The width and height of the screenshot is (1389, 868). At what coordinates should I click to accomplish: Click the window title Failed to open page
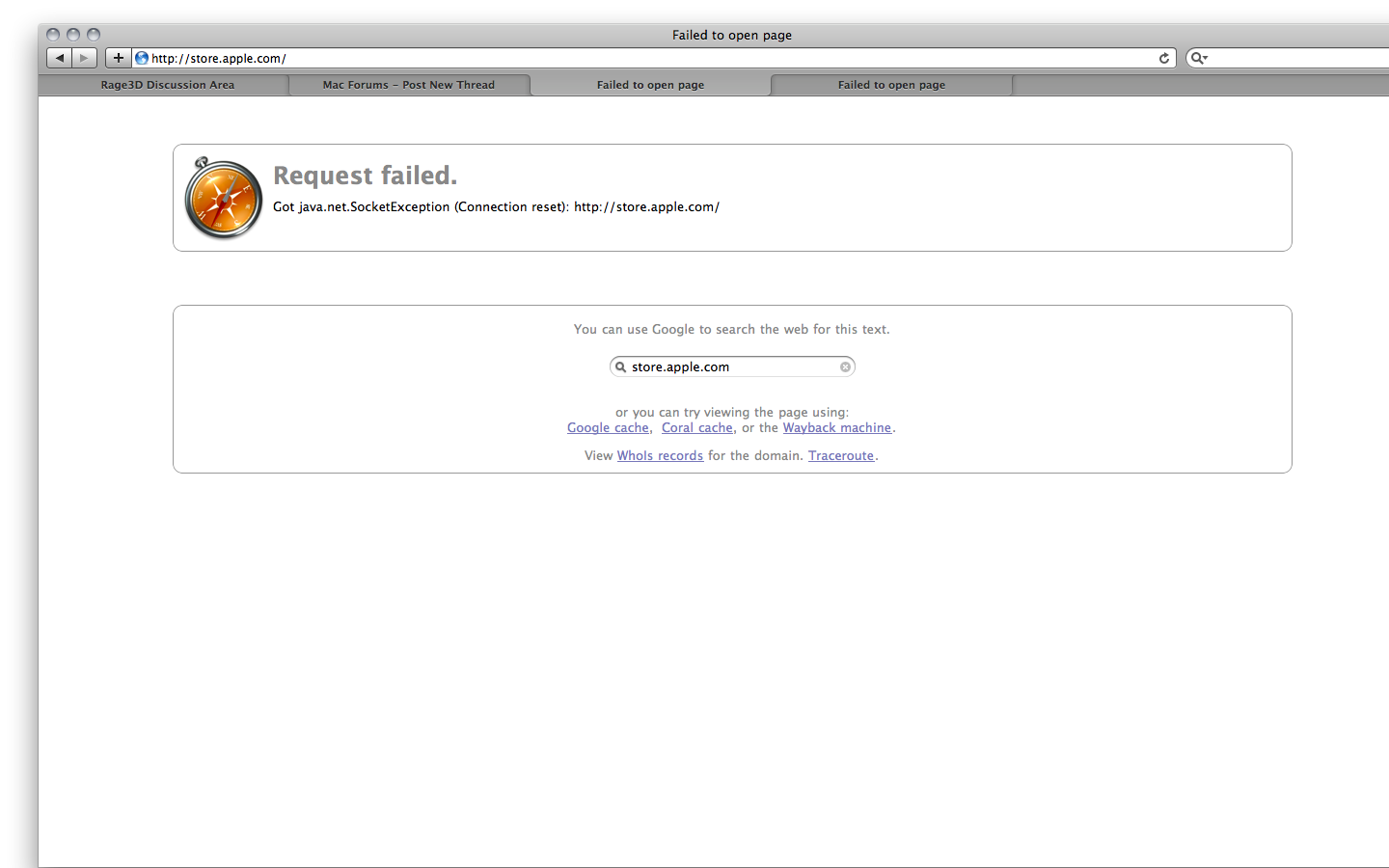coord(732,35)
